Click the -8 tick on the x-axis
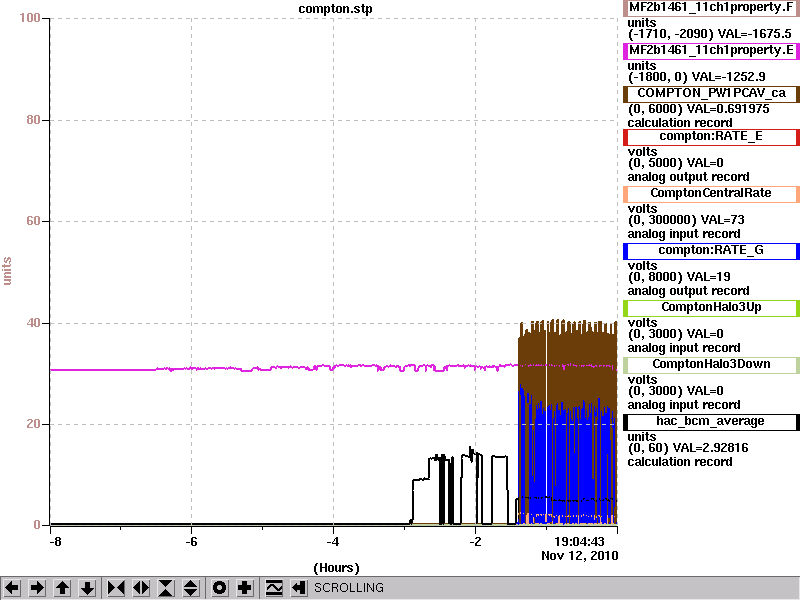Screen dimensions: 800x600 (x=55, y=542)
